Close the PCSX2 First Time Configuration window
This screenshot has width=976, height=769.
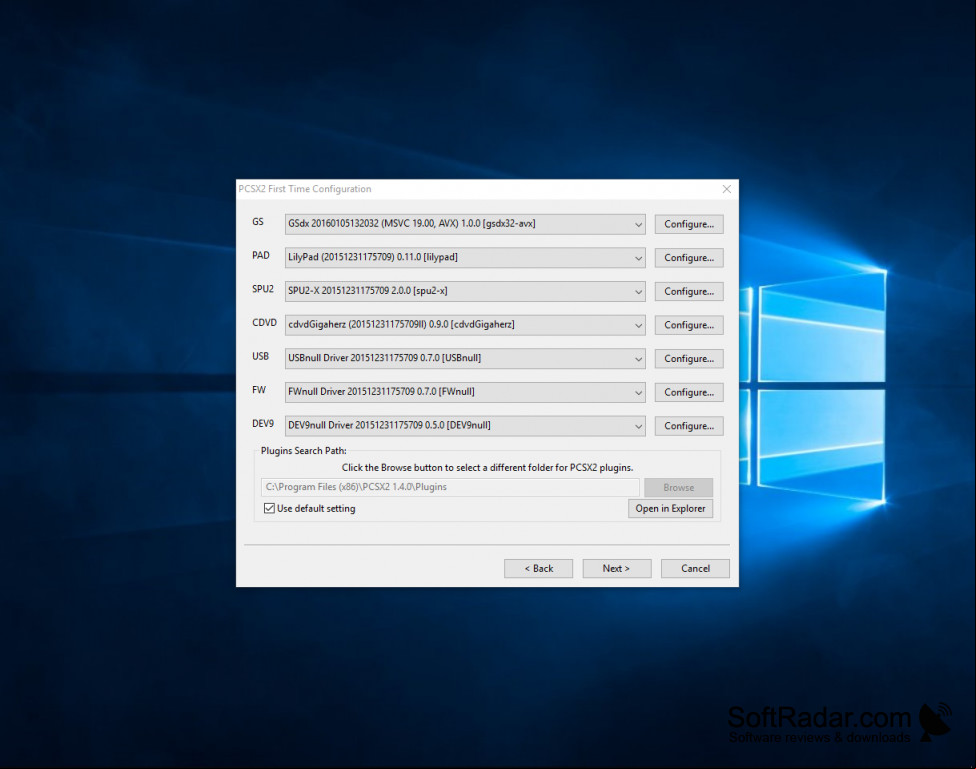click(x=726, y=189)
